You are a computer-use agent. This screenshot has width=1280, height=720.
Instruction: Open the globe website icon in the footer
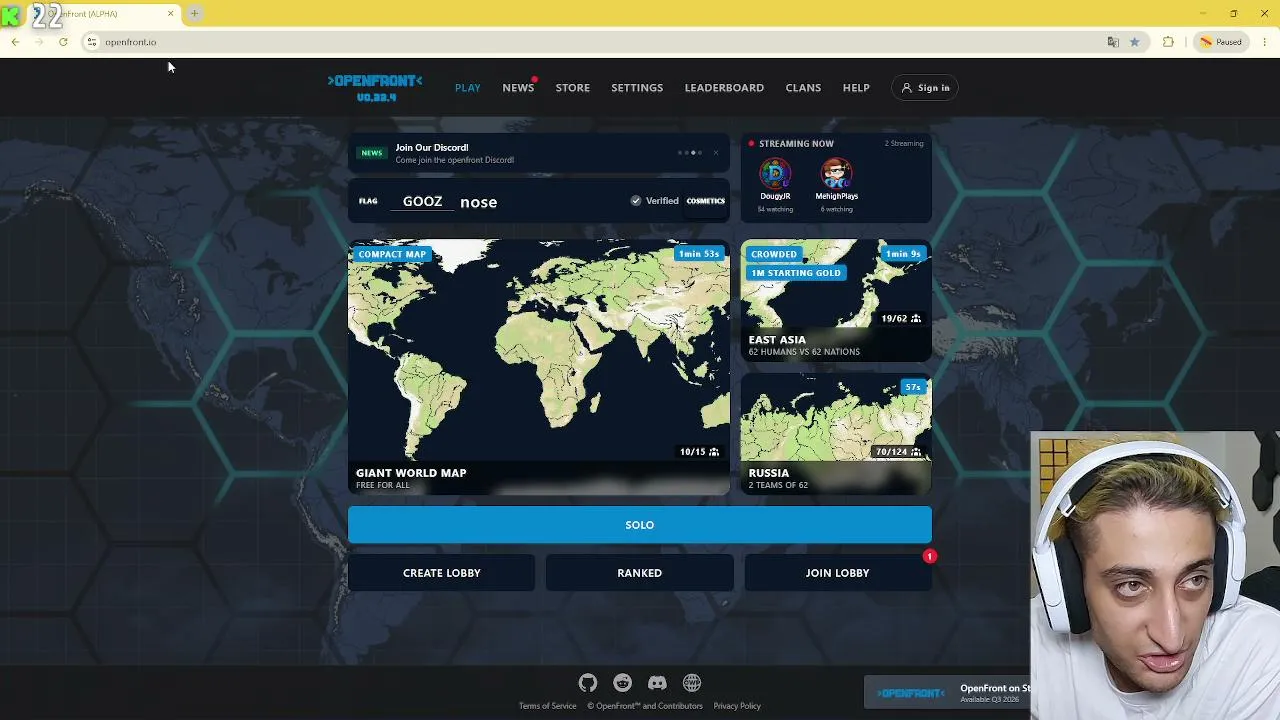click(692, 683)
